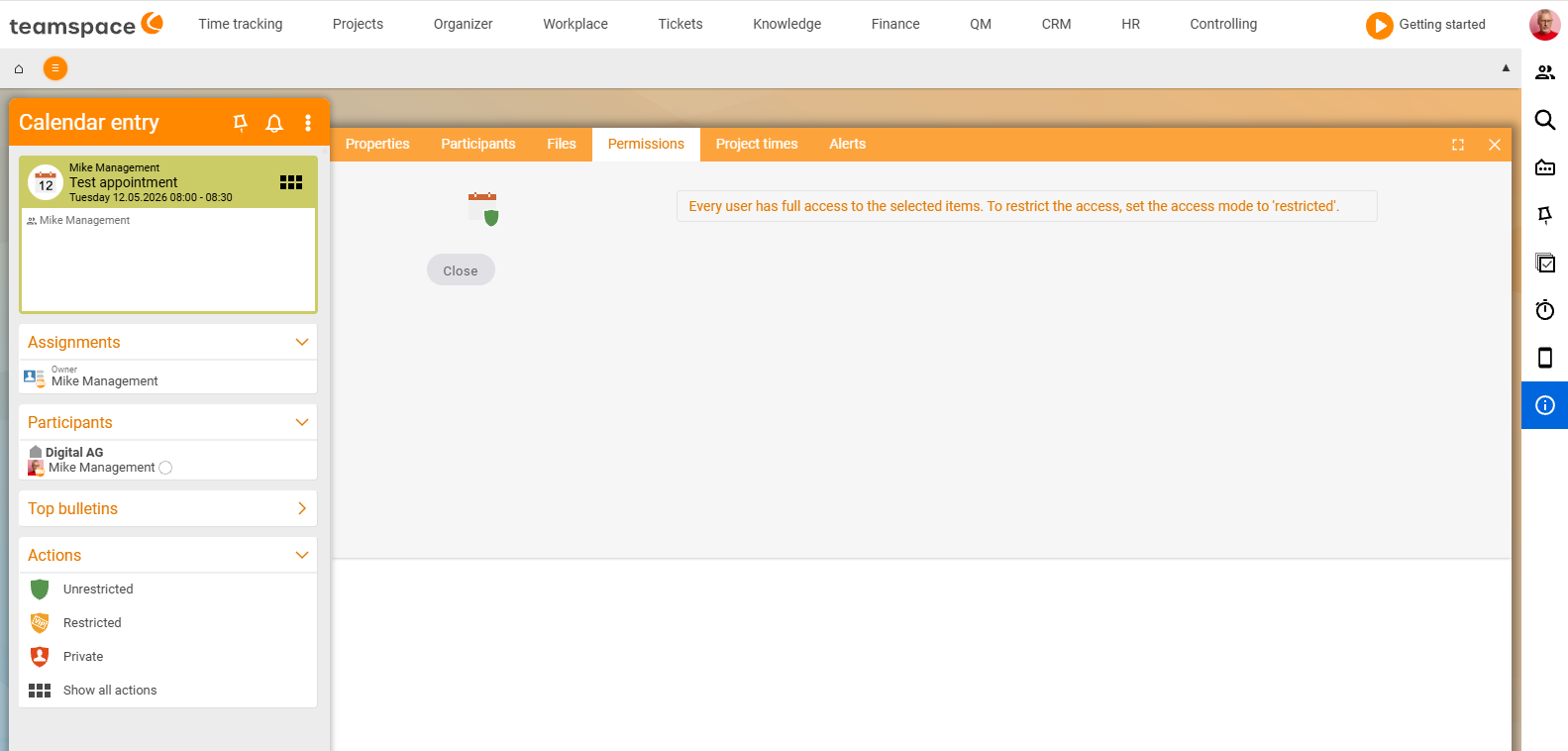Click the Mike Management participant name
Viewport: 1568px width, 751px height.
(101, 468)
